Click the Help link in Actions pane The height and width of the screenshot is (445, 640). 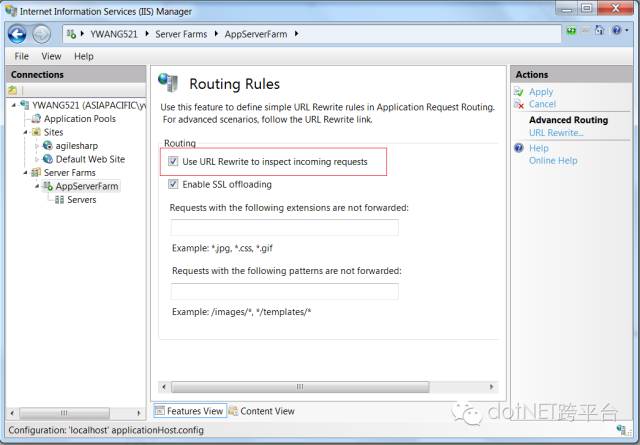[x=538, y=148]
